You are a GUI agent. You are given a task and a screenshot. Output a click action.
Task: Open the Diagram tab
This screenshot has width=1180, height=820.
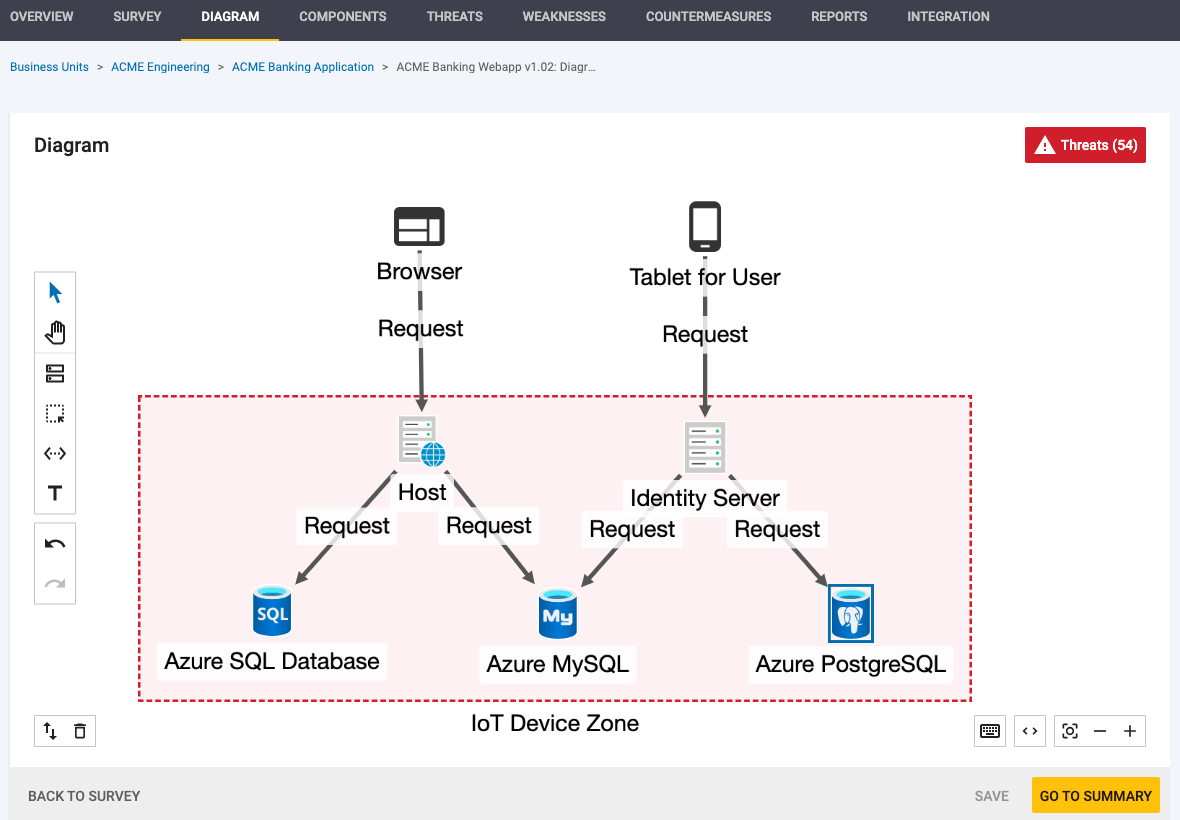point(230,17)
